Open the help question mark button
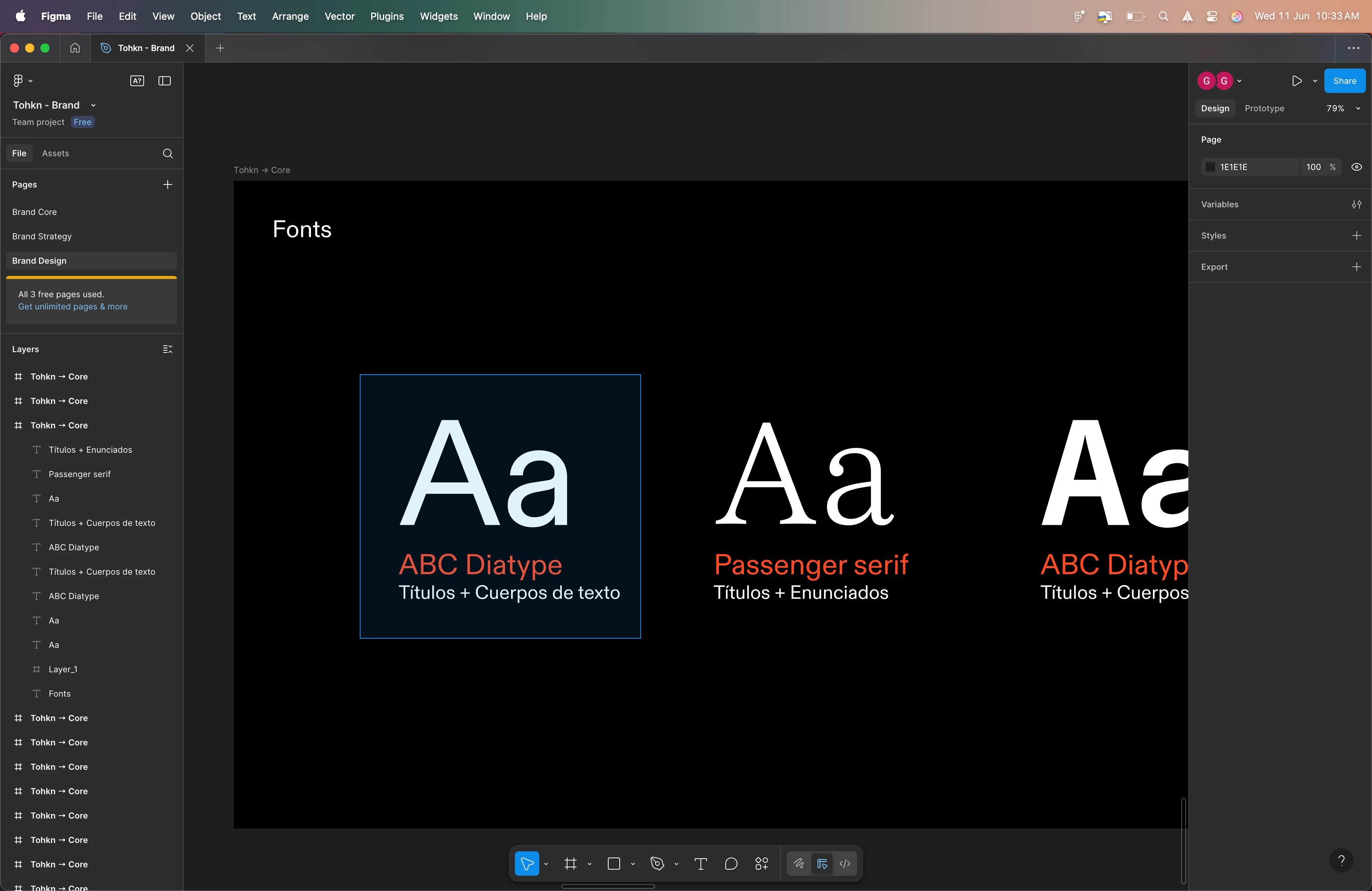 point(1342,861)
